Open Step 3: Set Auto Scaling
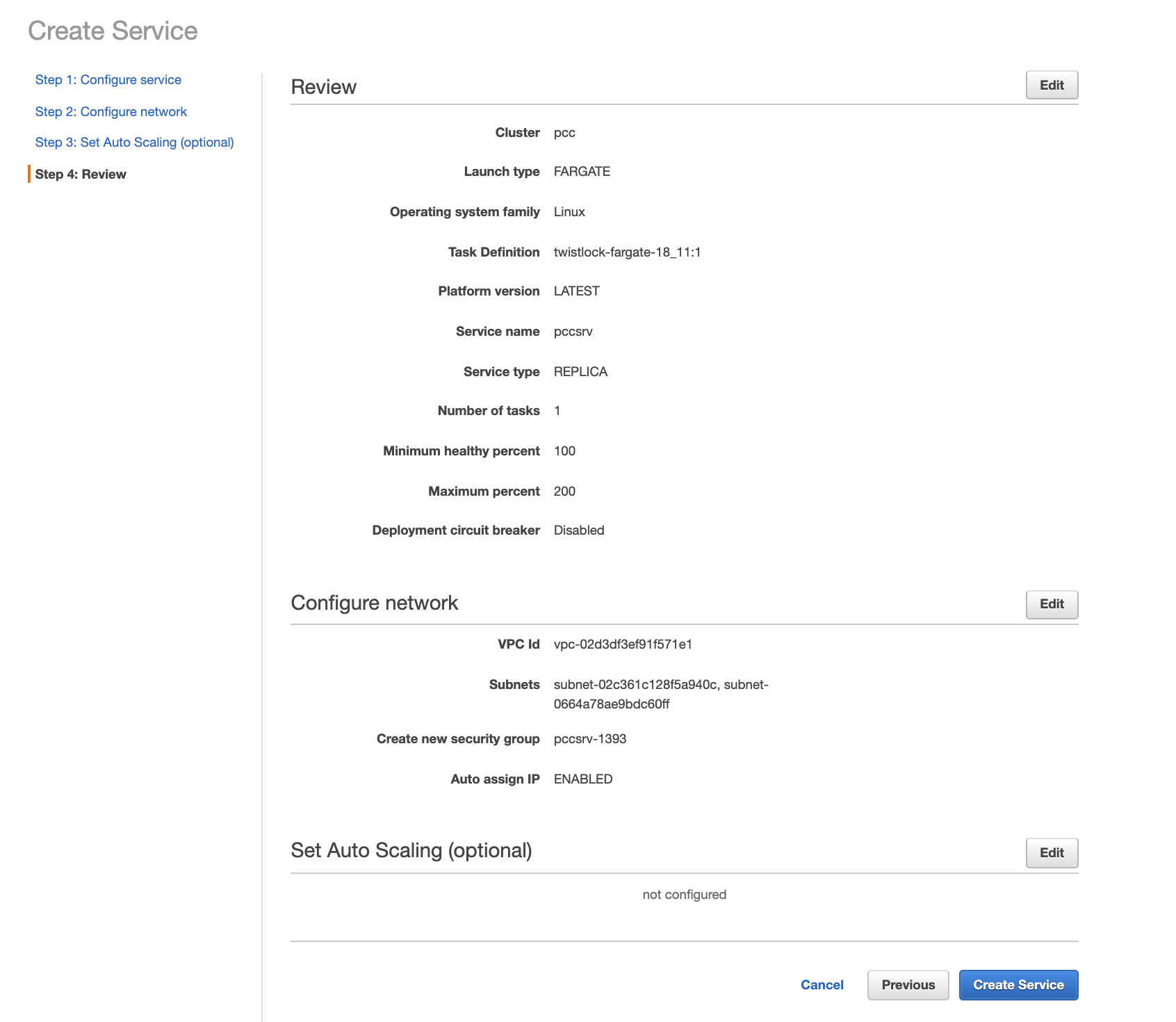 (x=134, y=142)
